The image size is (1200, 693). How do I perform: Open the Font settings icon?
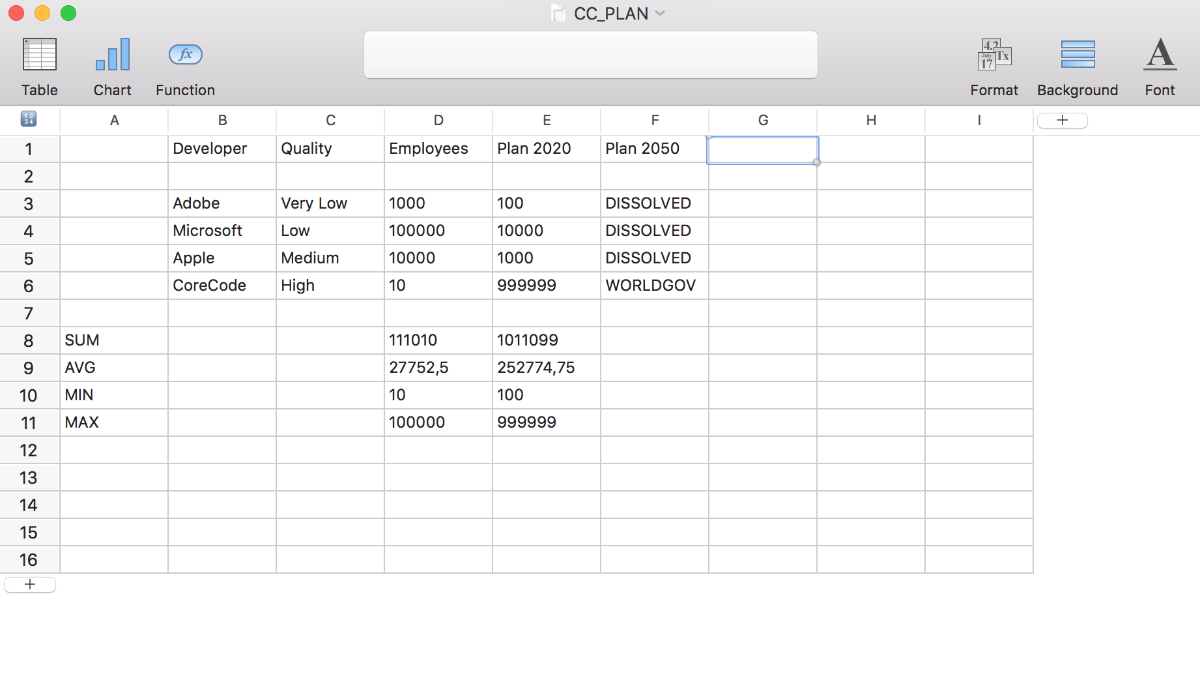[1159, 55]
